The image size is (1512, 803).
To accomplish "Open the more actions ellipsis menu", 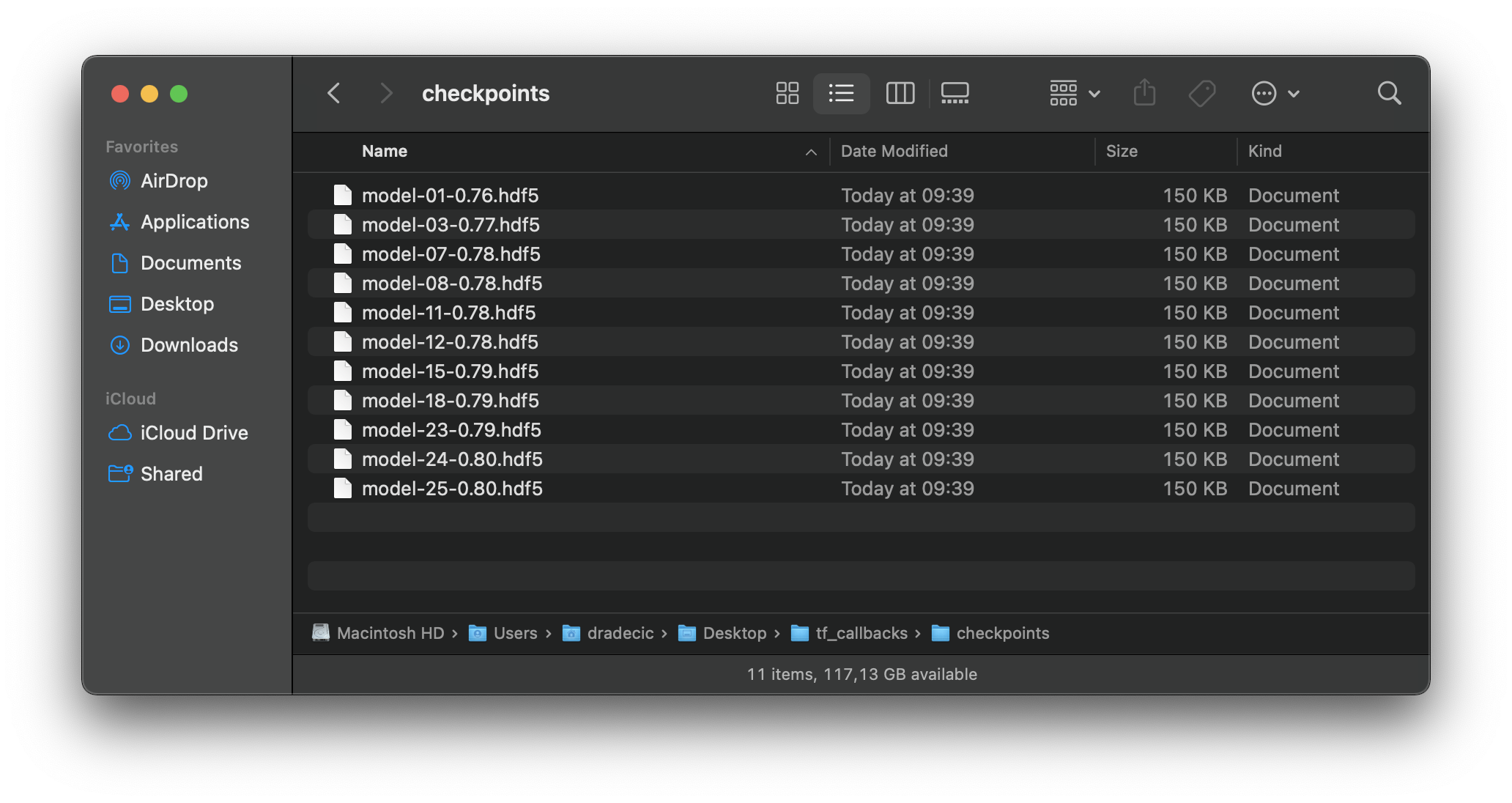I will (1275, 93).
